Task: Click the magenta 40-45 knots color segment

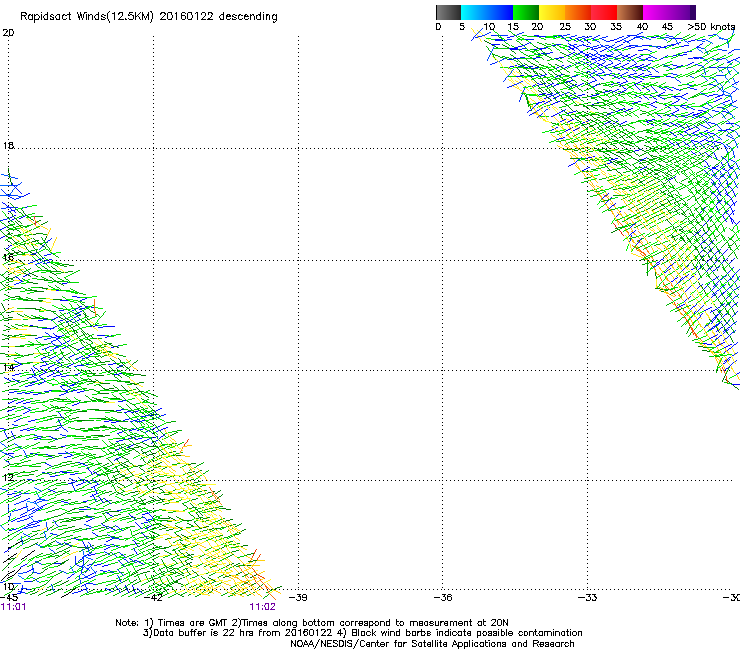Action: [x=656, y=12]
